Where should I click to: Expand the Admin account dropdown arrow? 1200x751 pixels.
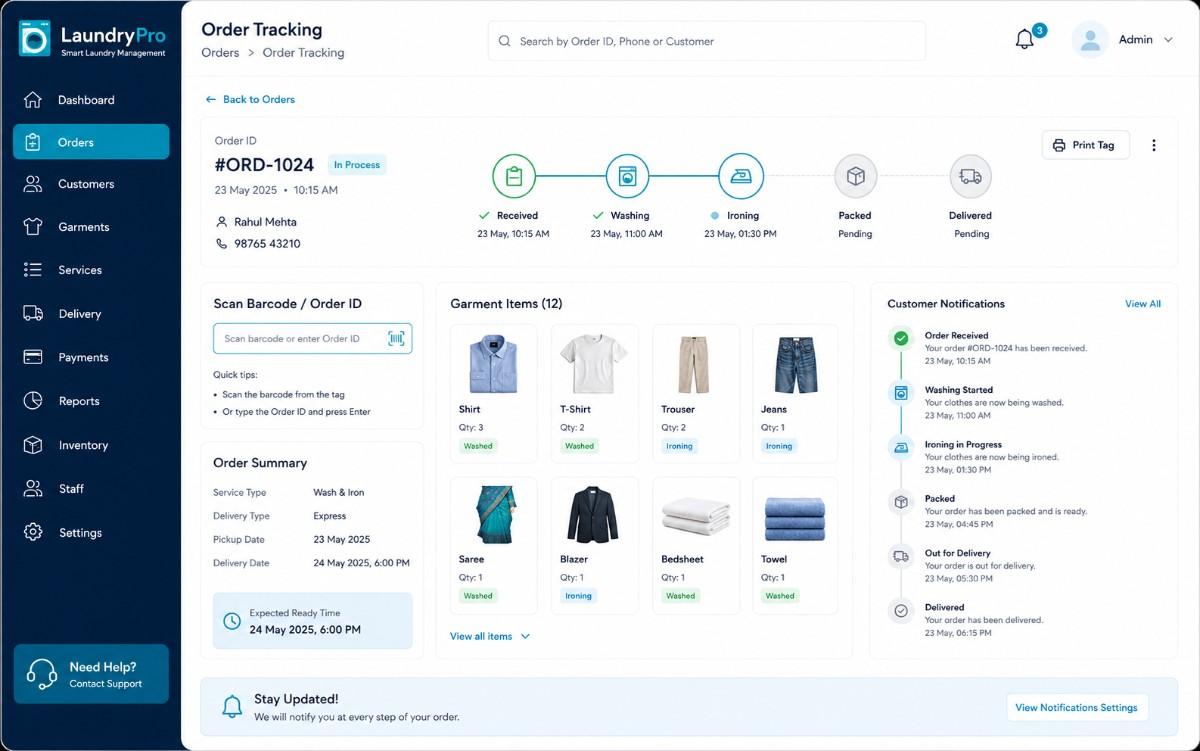coord(1168,40)
